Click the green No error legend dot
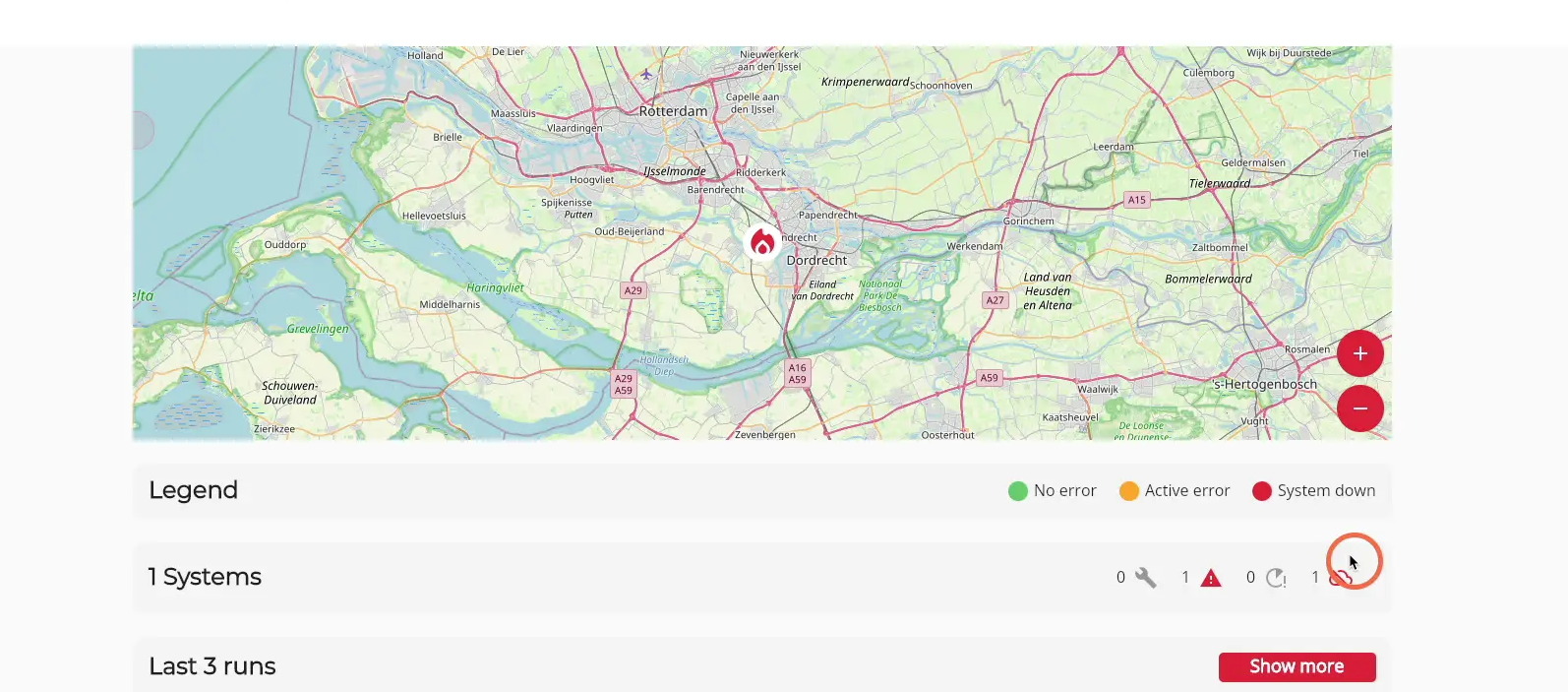Image resolution: width=1568 pixels, height=692 pixels. coord(1018,491)
